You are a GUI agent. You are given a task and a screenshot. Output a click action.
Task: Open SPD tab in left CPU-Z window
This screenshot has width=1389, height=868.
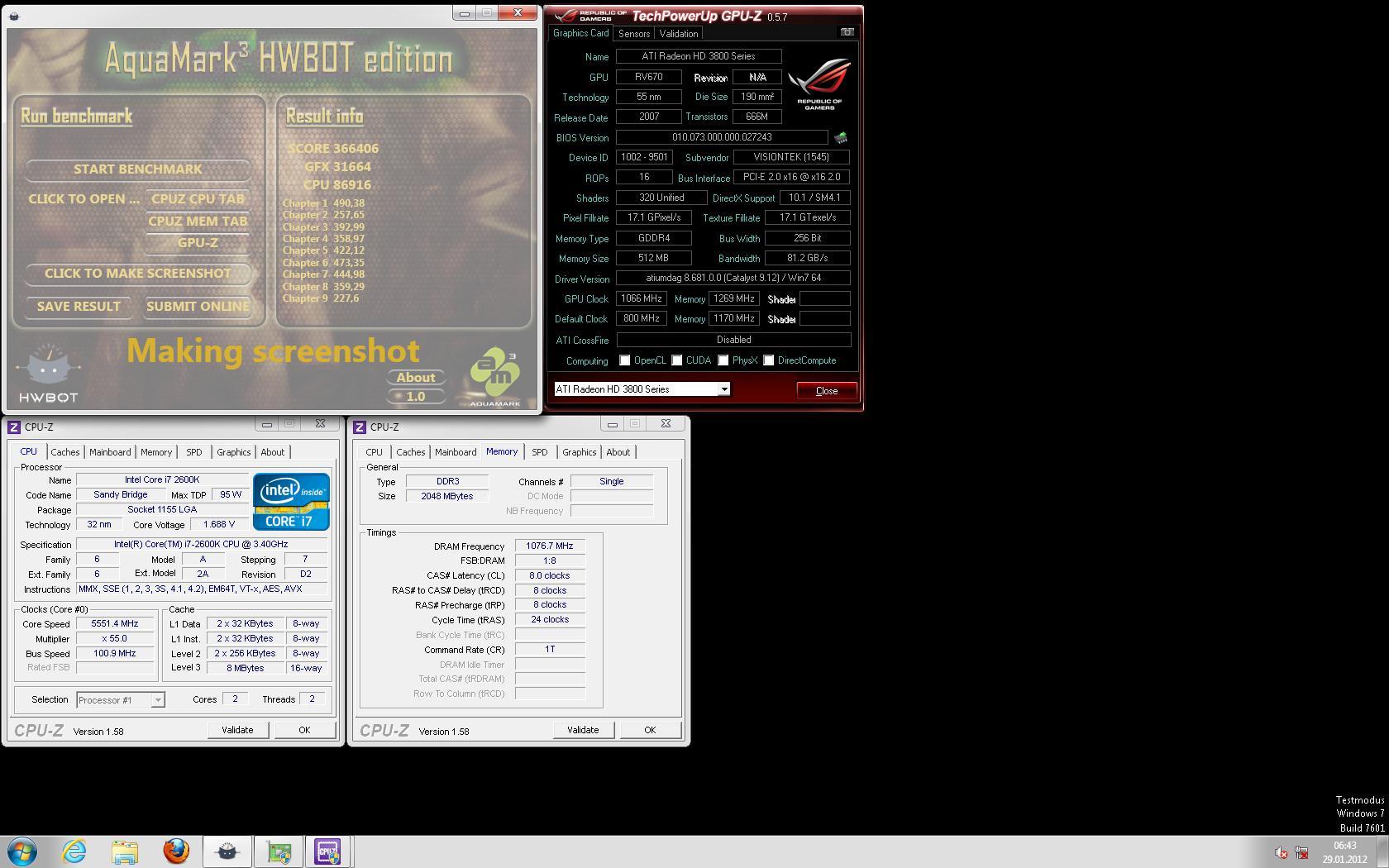pos(194,452)
